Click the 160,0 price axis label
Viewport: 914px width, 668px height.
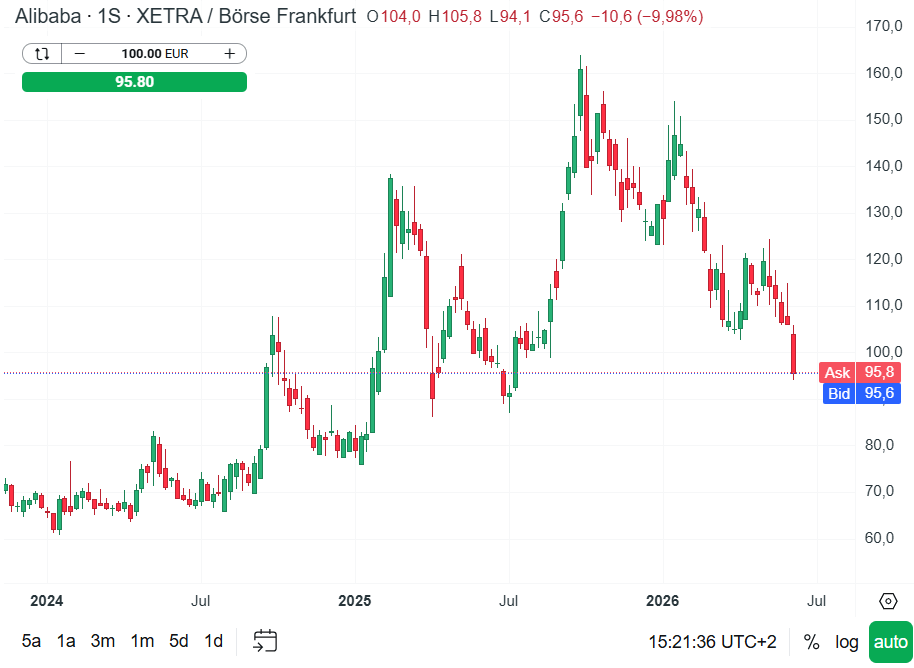point(884,72)
